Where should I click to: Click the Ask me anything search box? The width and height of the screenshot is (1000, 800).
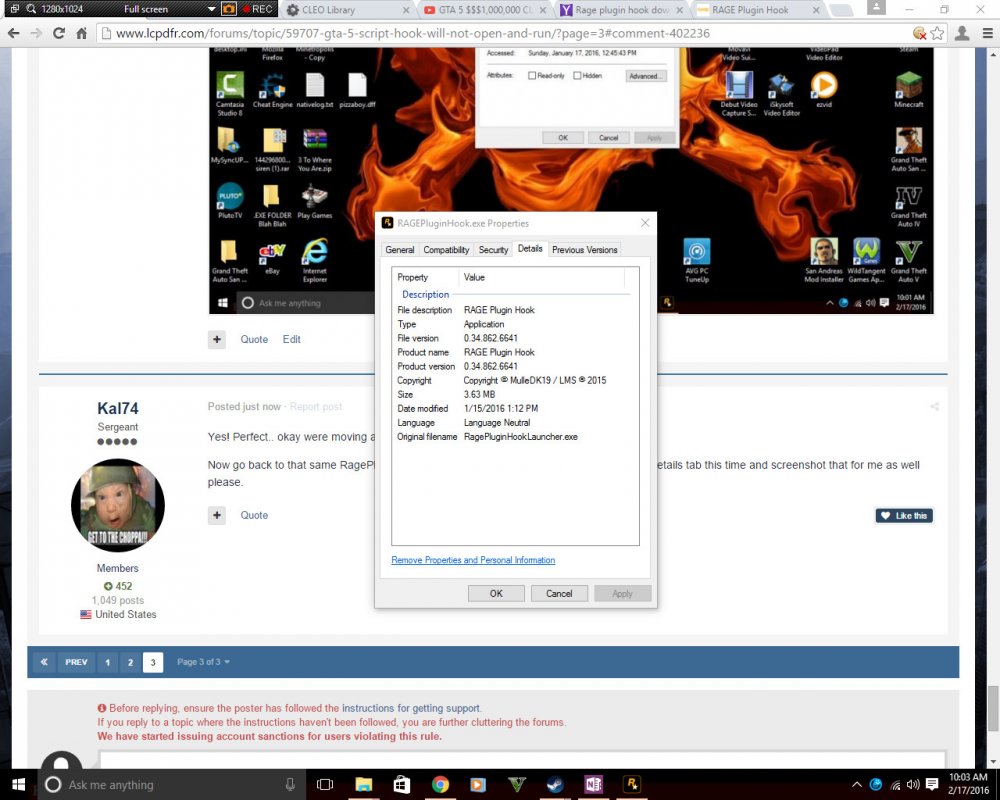(172, 785)
